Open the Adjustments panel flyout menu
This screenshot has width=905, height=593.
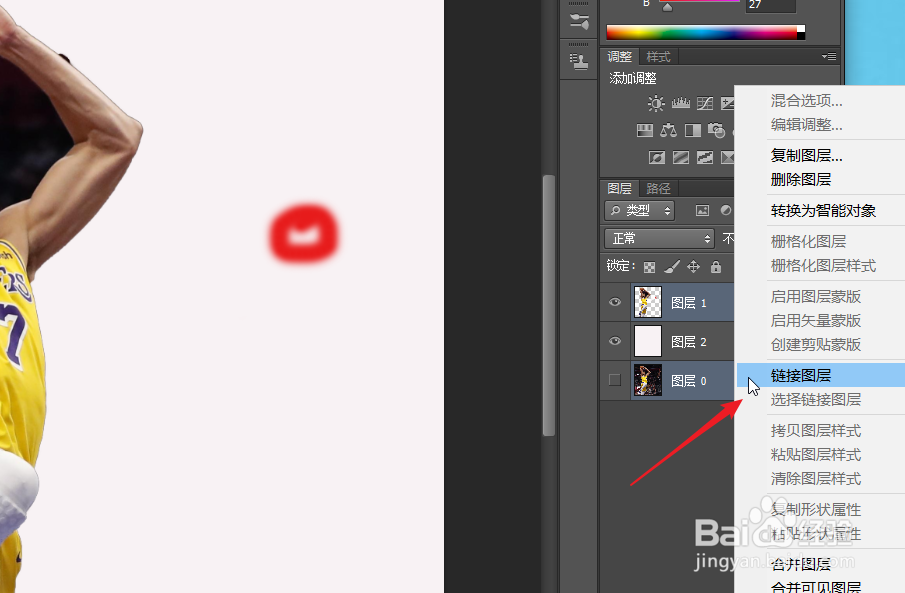[x=829, y=57]
